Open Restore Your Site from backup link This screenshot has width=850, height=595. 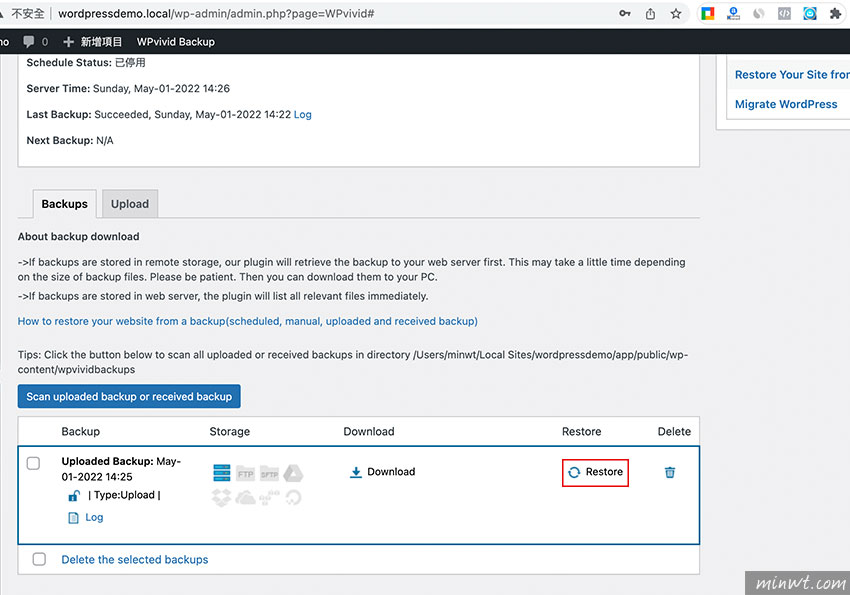click(x=792, y=75)
